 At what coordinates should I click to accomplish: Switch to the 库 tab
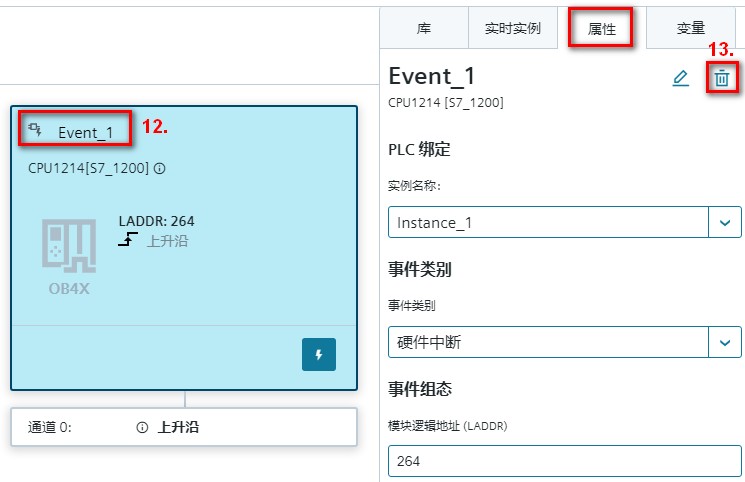(x=424, y=29)
